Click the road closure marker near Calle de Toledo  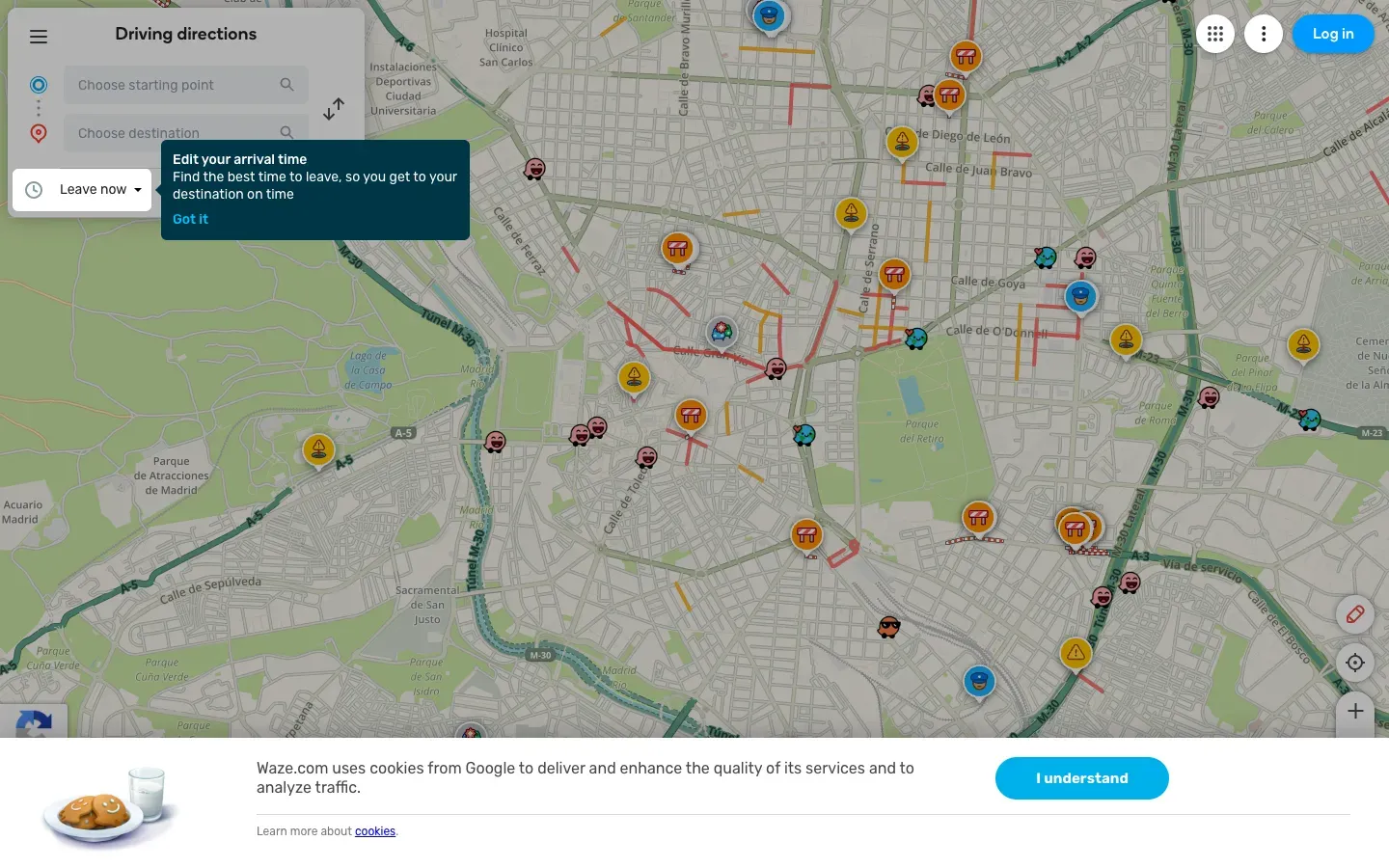tap(691, 414)
